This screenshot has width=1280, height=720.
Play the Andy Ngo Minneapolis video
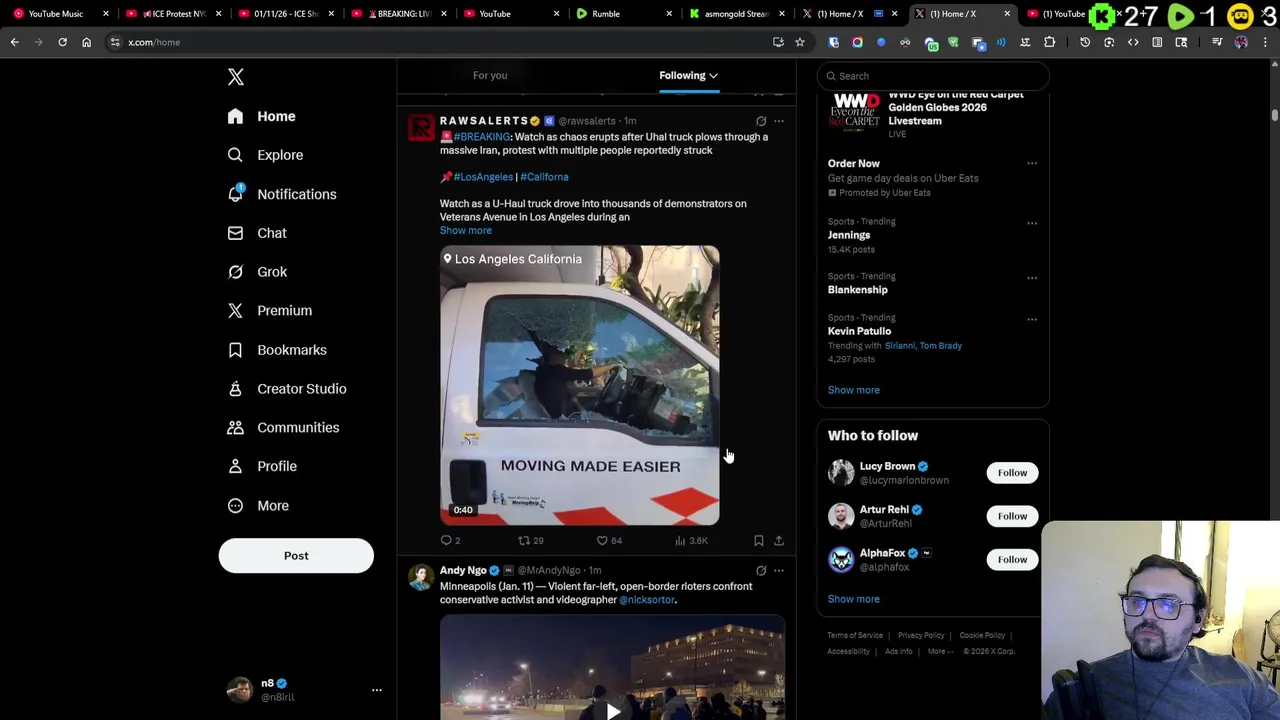point(612,711)
